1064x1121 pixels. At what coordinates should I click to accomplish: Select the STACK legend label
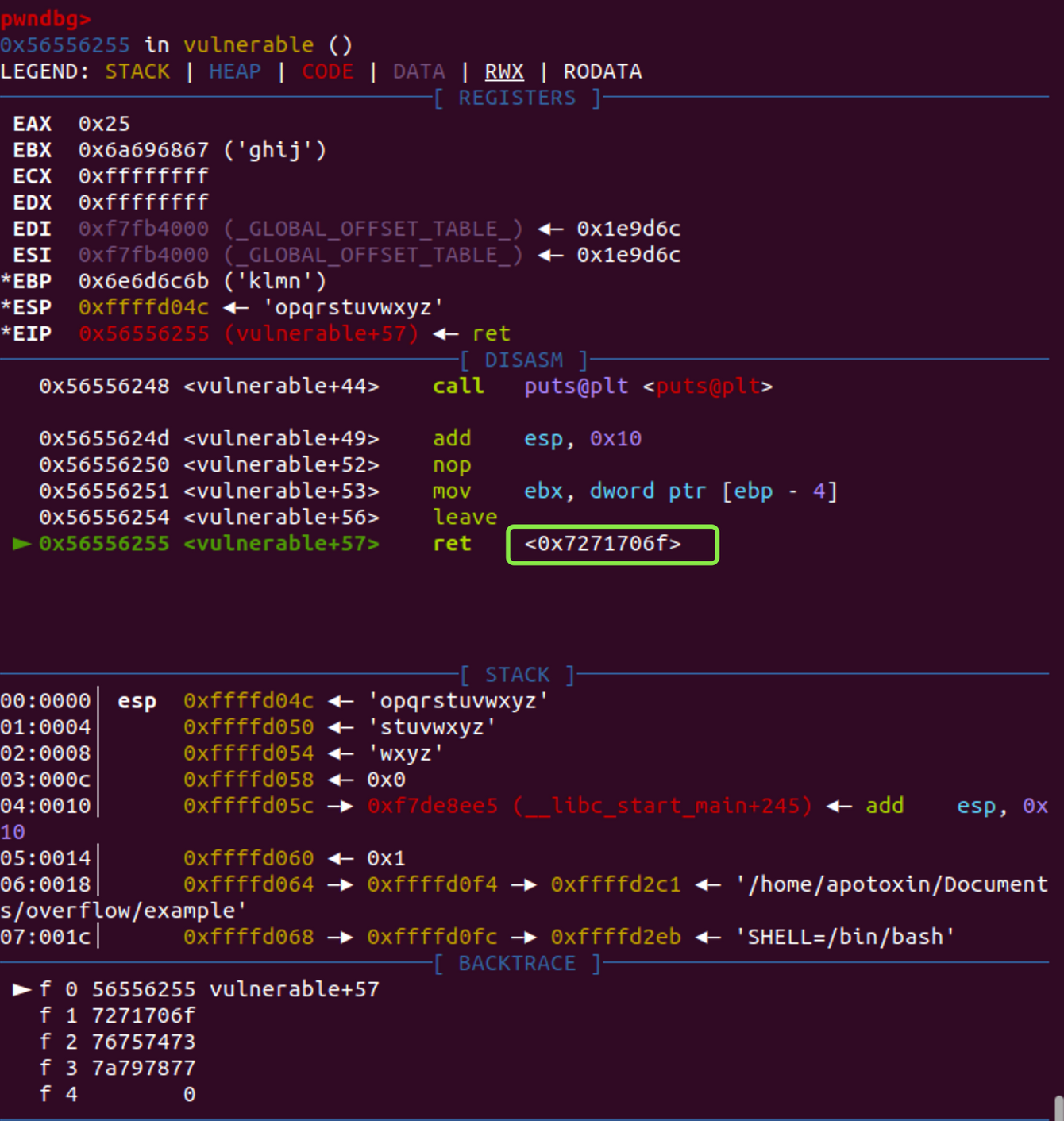tap(137, 71)
